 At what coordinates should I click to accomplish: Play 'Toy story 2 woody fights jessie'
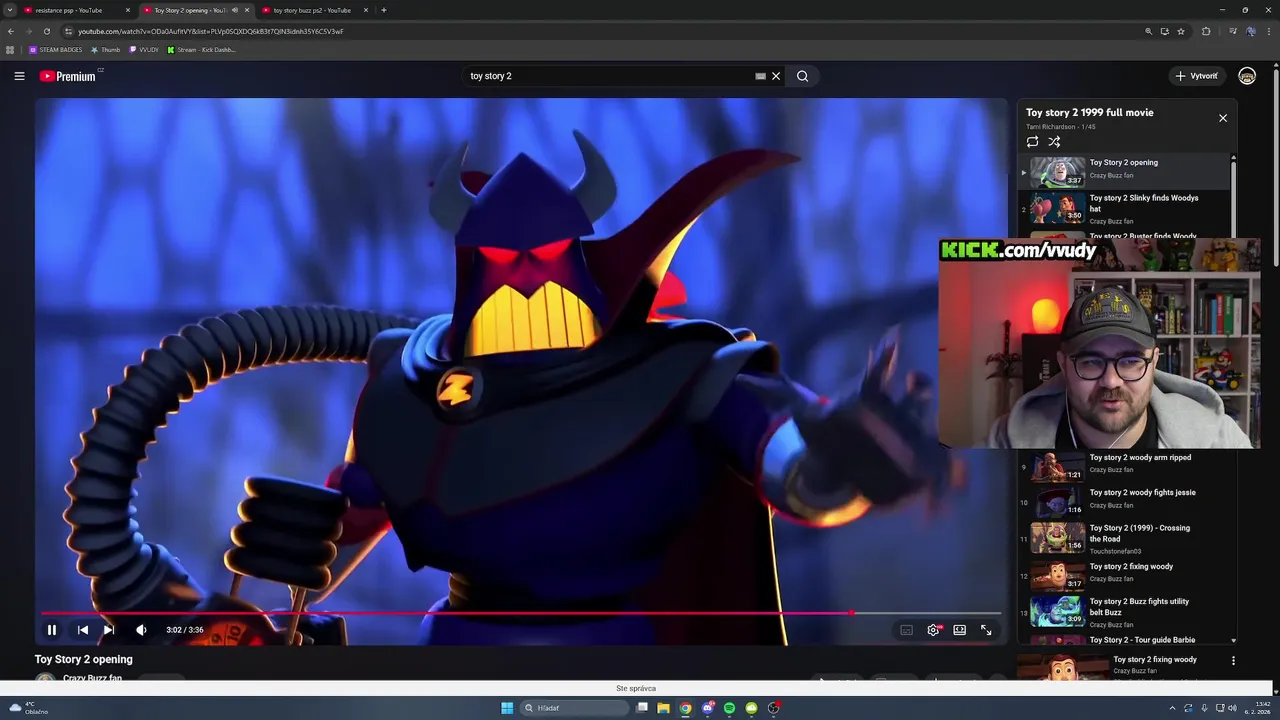pos(1124,501)
